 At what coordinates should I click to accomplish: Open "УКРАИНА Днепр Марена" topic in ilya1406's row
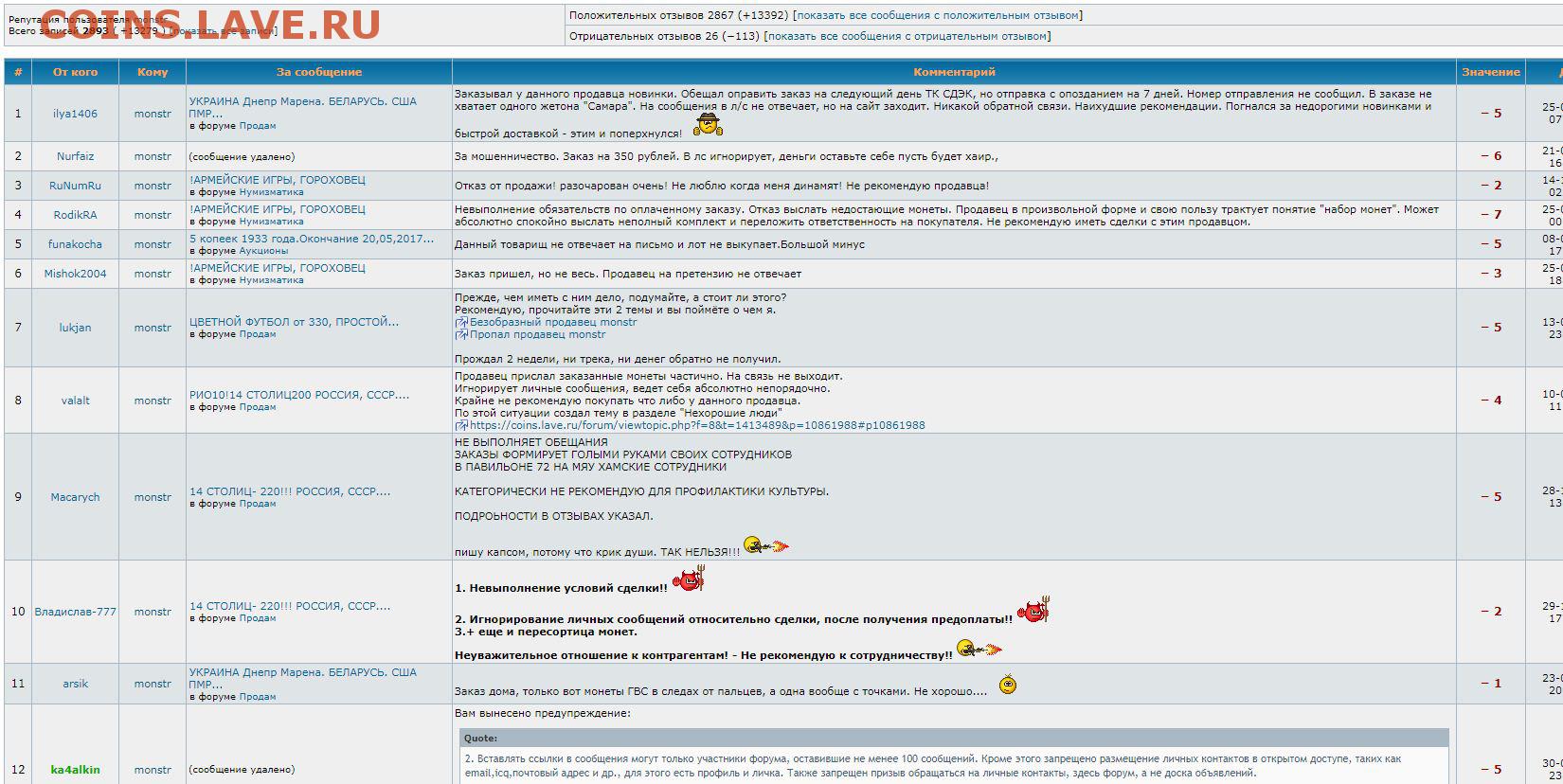click(x=303, y=107)
